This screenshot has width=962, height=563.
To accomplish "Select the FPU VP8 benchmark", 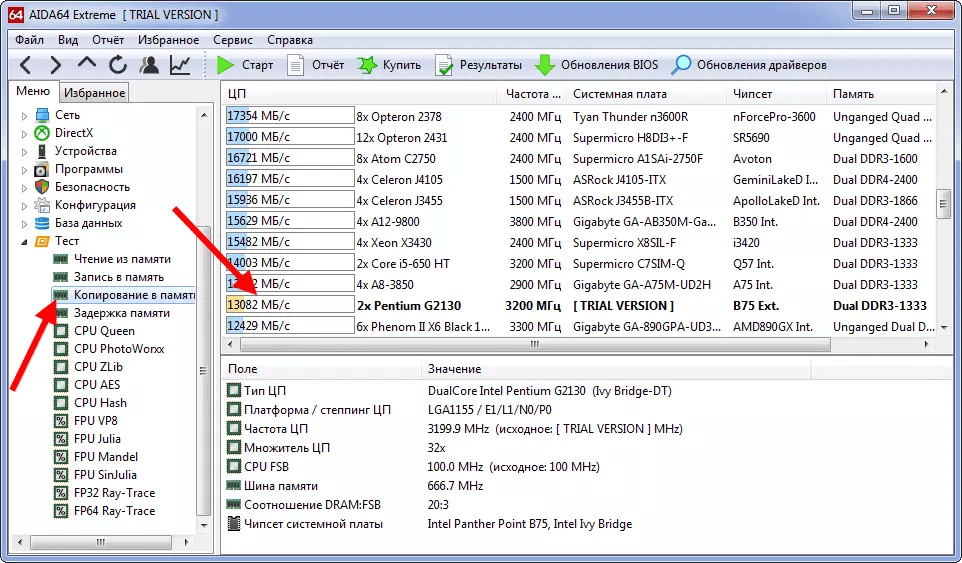I will click(x=96, y=421).
